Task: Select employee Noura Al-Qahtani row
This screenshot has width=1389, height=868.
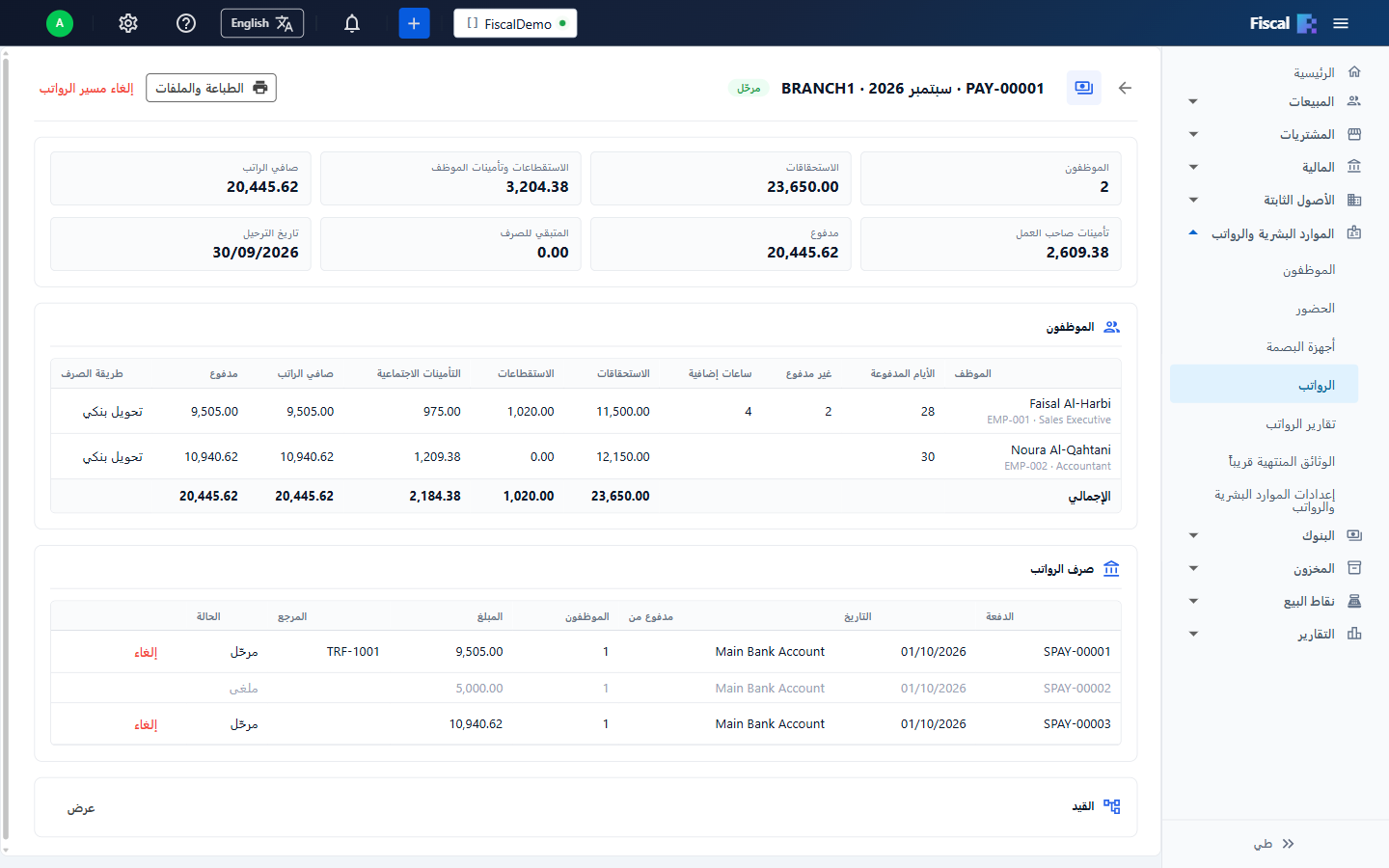Action: tap(586, 457)
